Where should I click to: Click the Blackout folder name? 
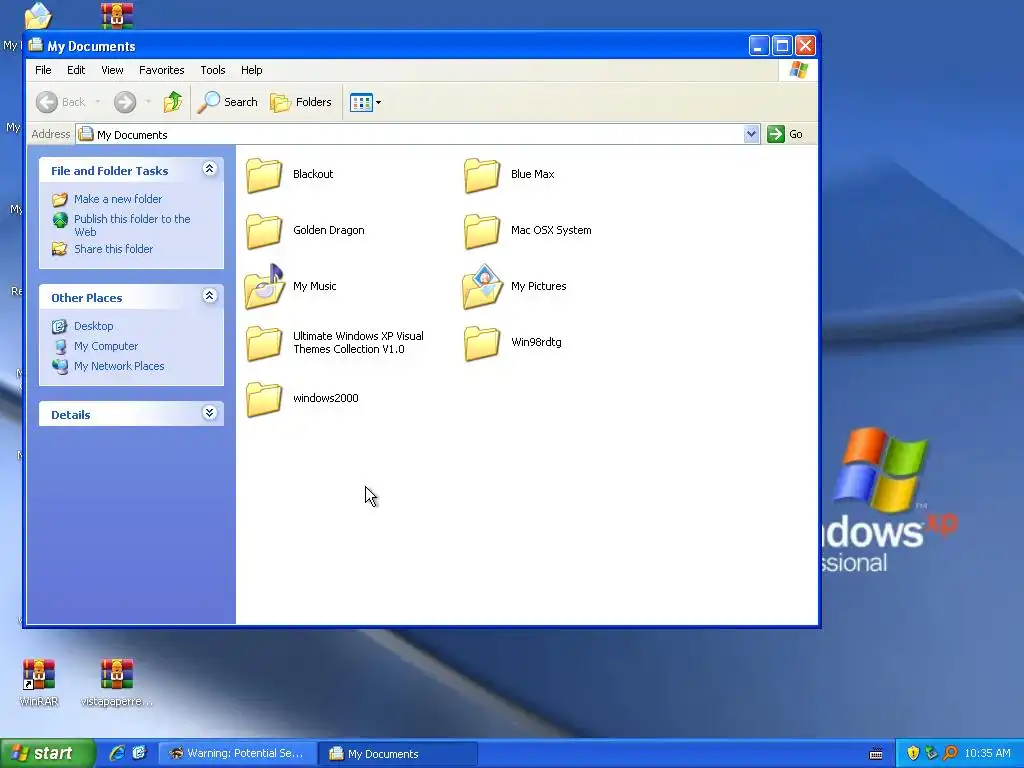point(313,174)
